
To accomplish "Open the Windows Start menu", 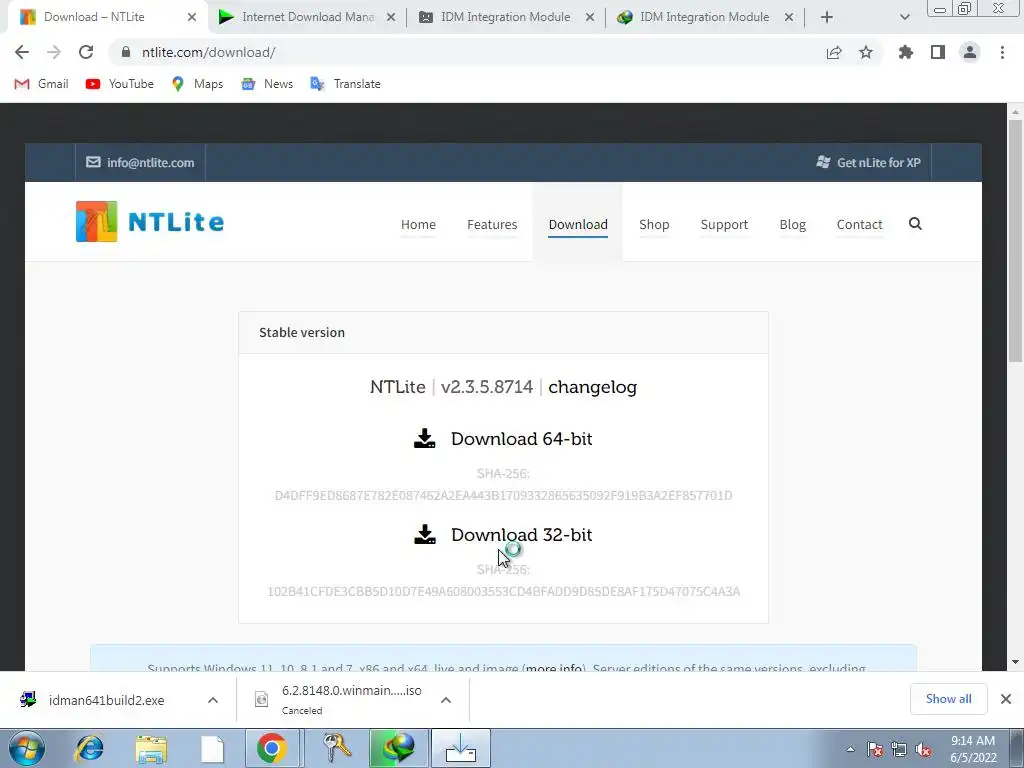I will point(27,748).
